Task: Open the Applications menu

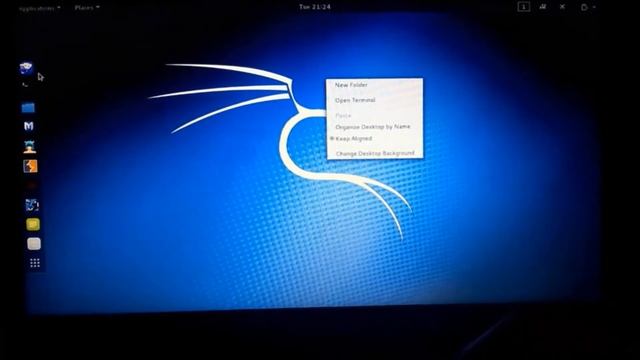Action: [x=40, y=8]
